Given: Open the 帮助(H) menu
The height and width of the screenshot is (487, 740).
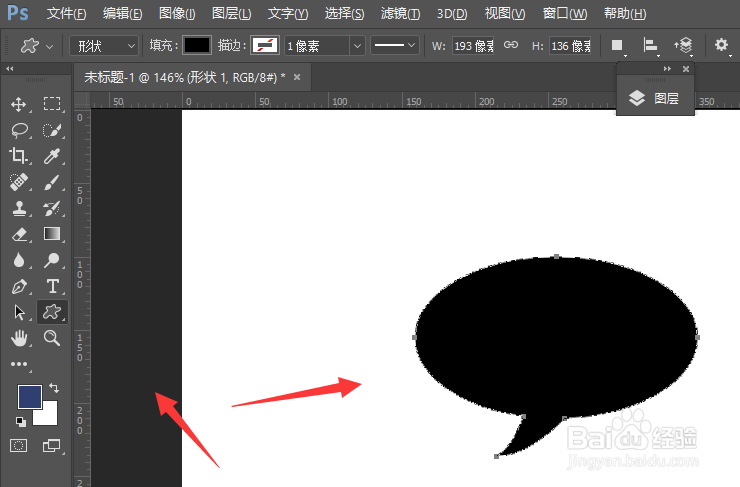Looking at the screenshot, I should click(x=625, y=14).
